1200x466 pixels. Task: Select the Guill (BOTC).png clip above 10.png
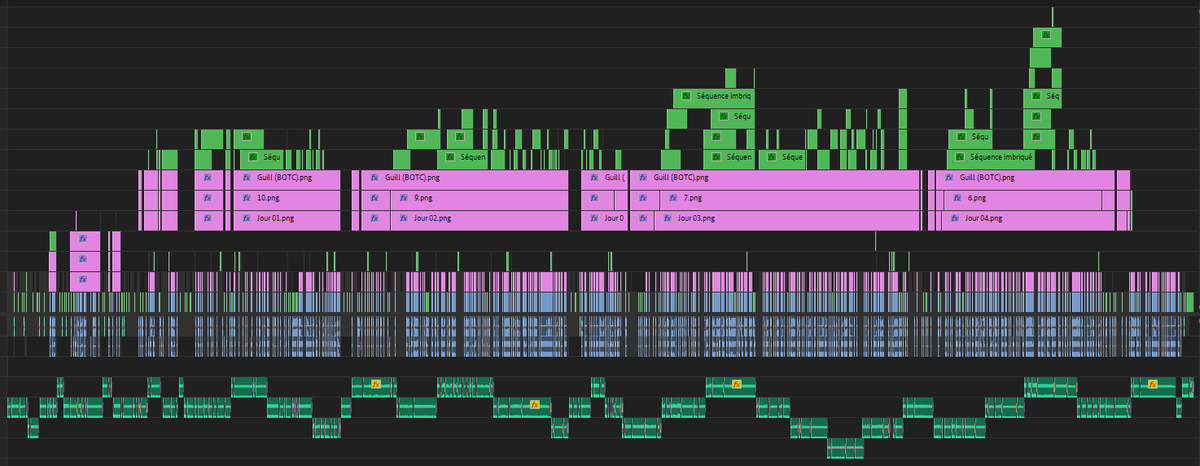click(x=287, y=178)
